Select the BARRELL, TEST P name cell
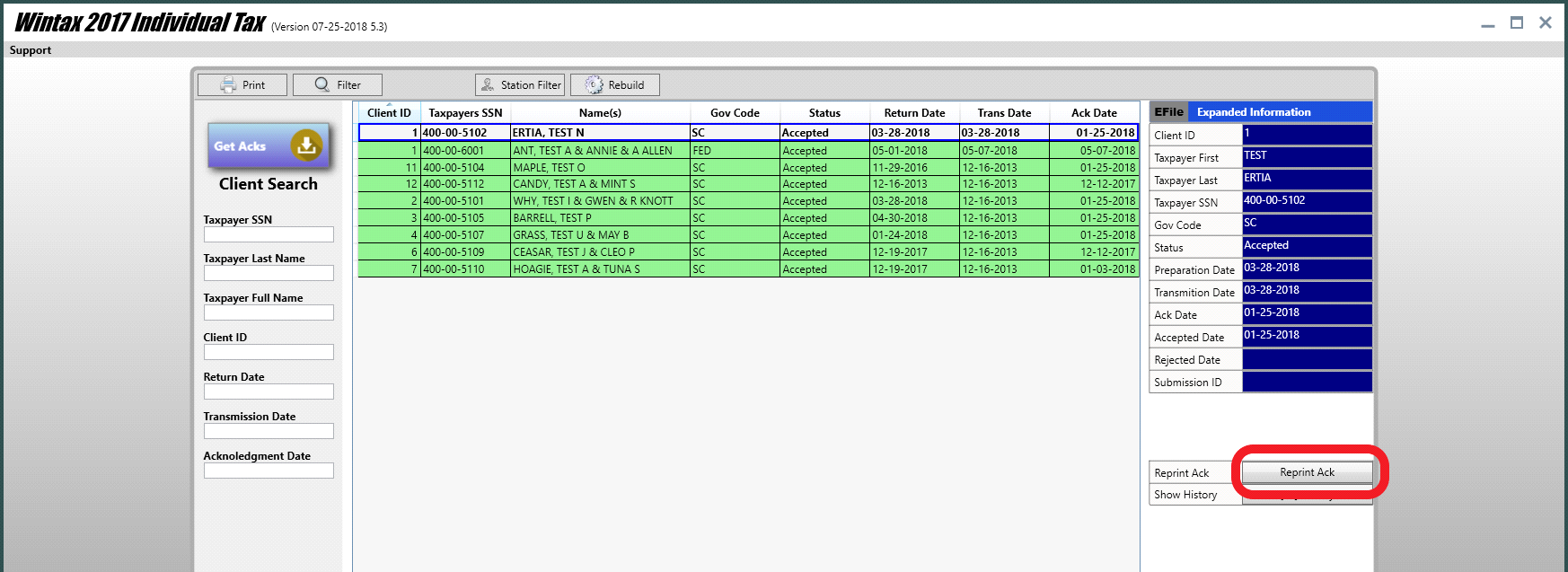The width and height of the screenshot is (1568, 572). (600, 218)
